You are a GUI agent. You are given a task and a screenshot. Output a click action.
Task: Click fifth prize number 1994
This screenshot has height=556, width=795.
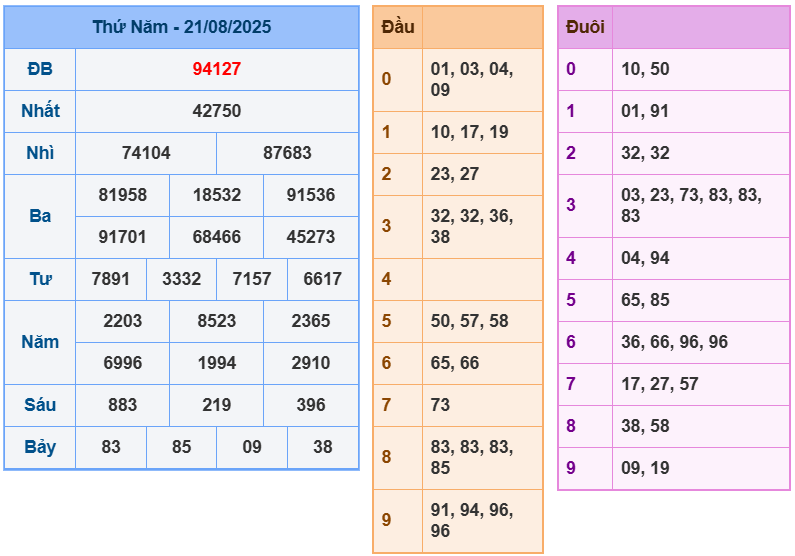tap(217, 363)
